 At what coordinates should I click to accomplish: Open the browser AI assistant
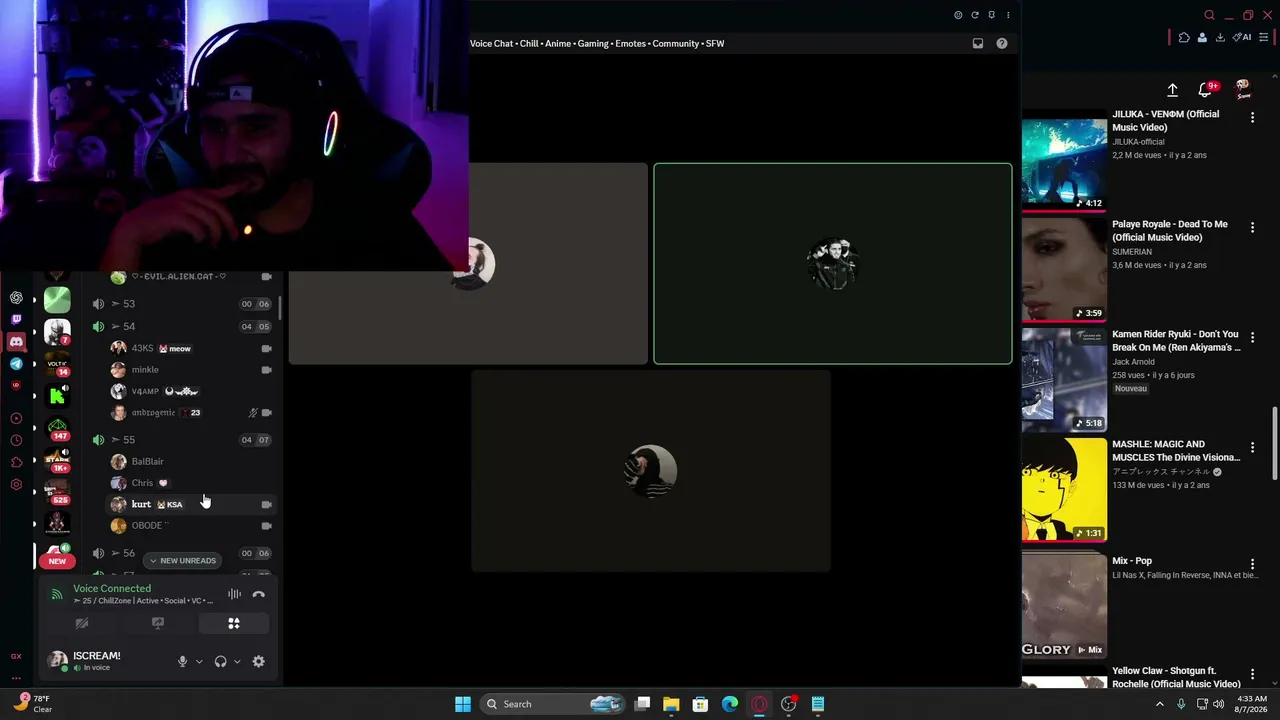1242,38
